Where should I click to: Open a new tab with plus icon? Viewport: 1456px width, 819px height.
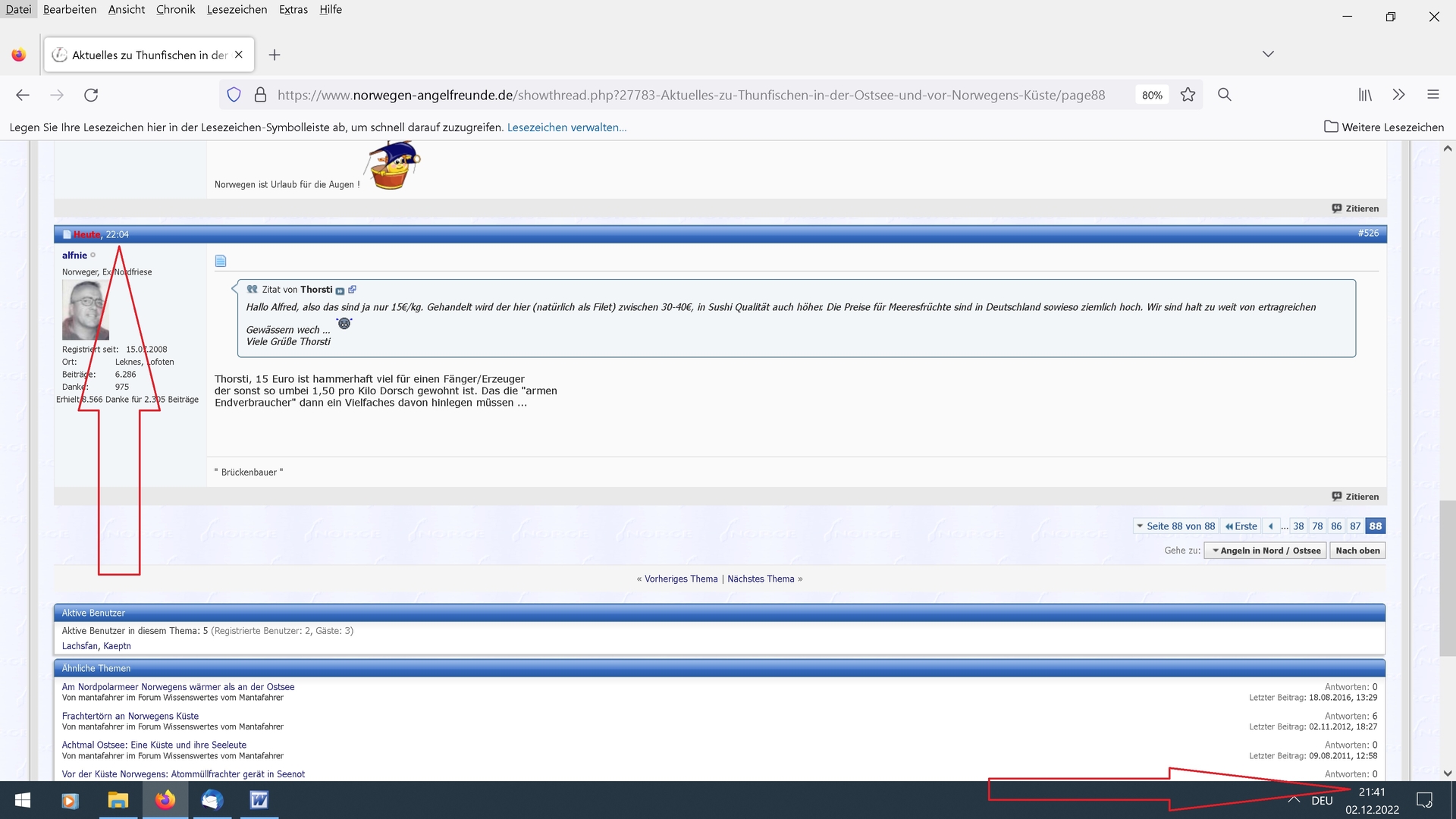coord(275,55)
